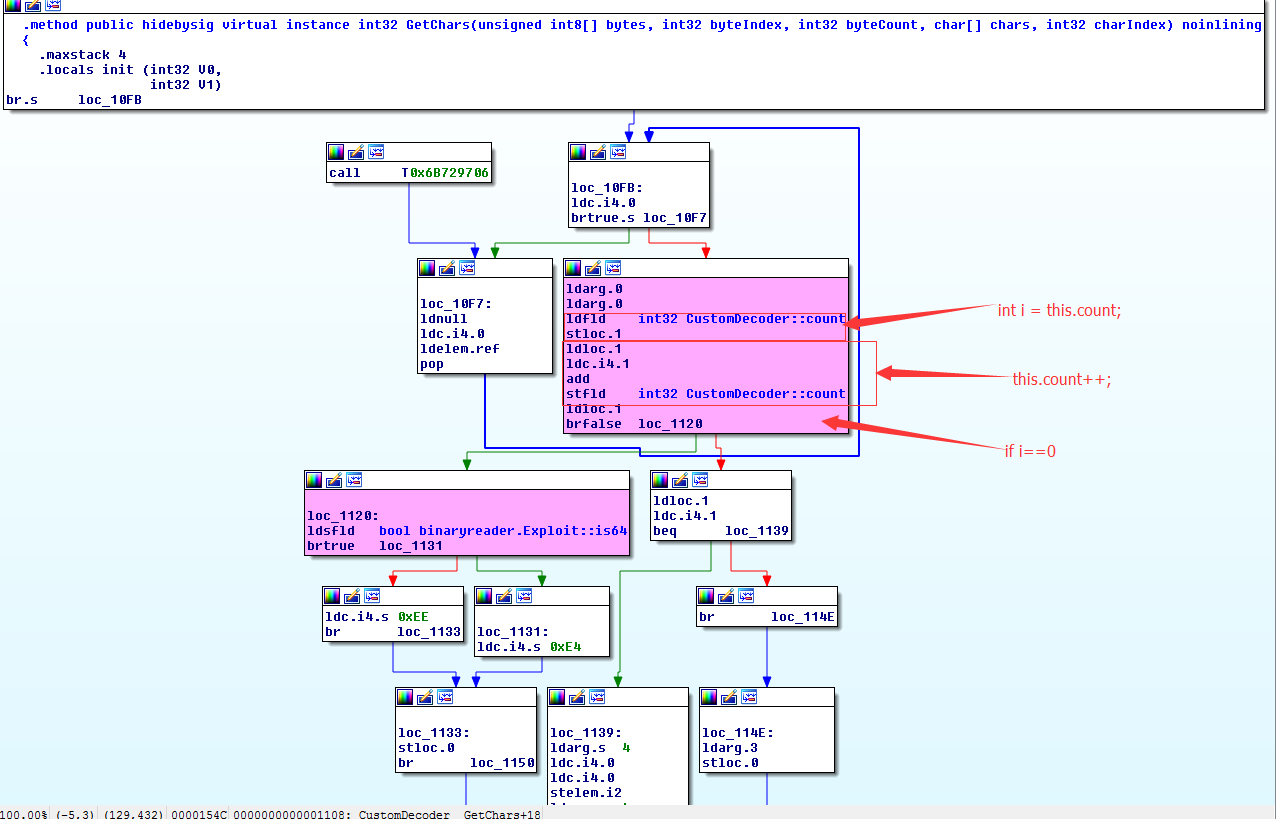
Task: Click the edit comment pencil icon on loc_10FB node
Action: (597, 151)
